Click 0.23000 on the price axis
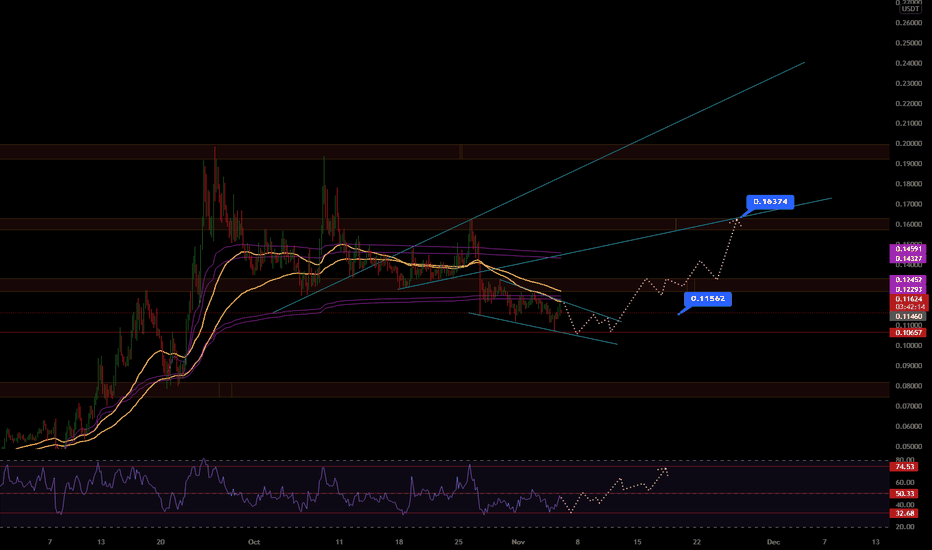 pyautogui.click(x=909, y=84)
